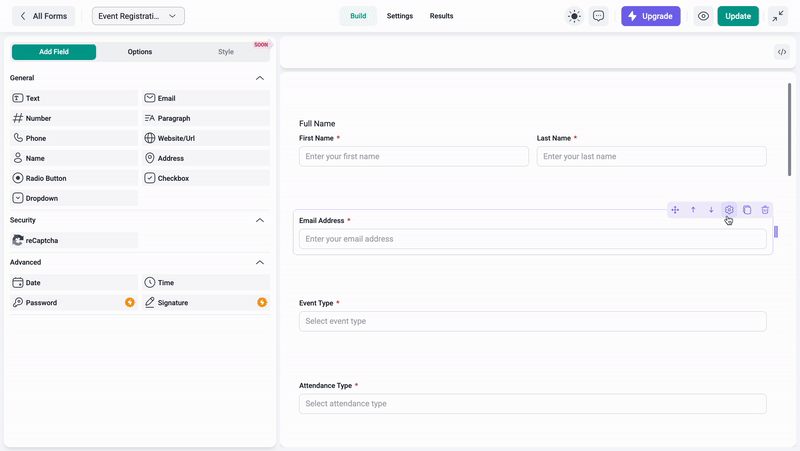Add a Paragraph field
This screenshot has height=451, width=800.
[x=206, y=118]
